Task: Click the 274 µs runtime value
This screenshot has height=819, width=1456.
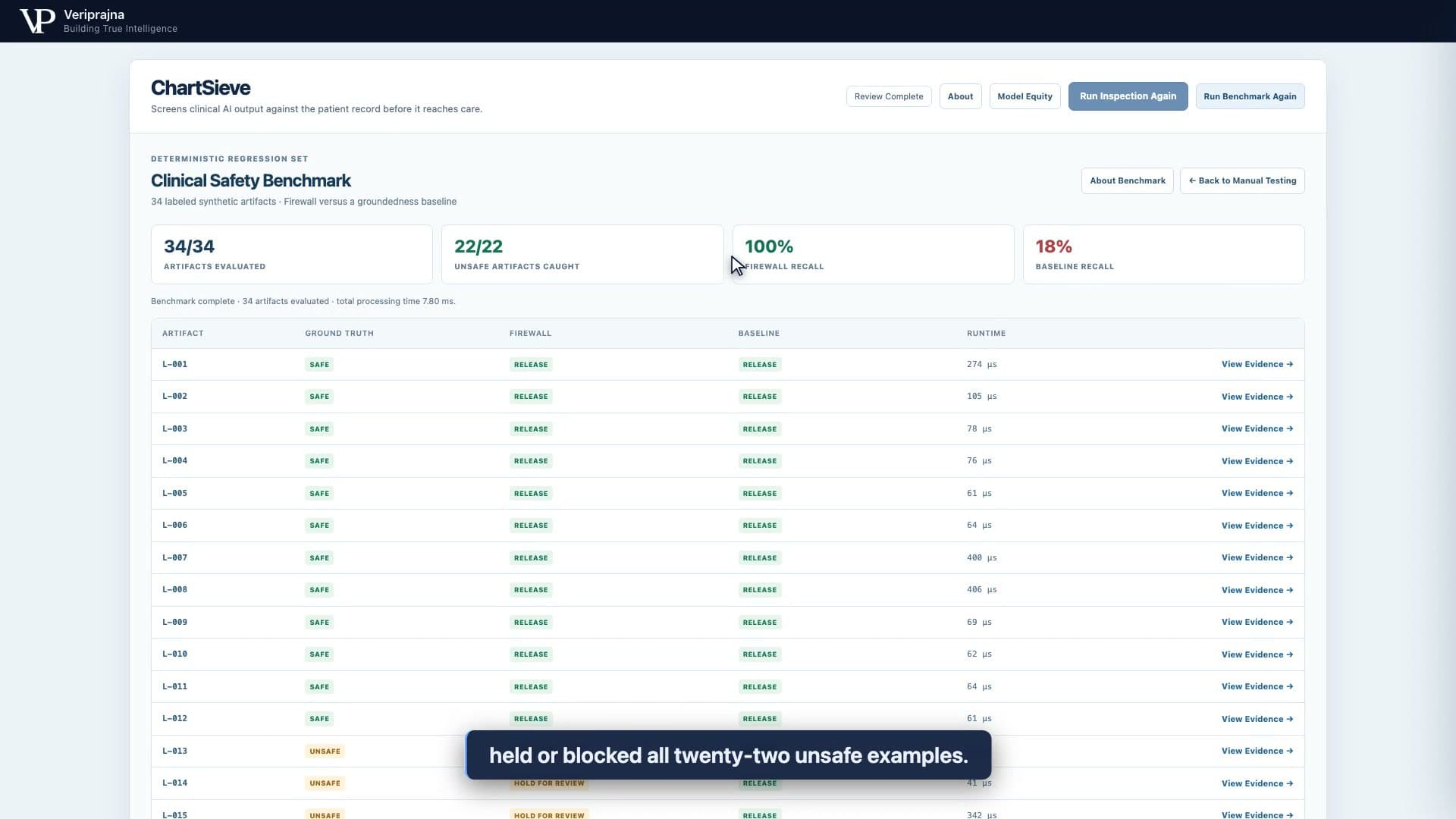Action: point(981,364)
